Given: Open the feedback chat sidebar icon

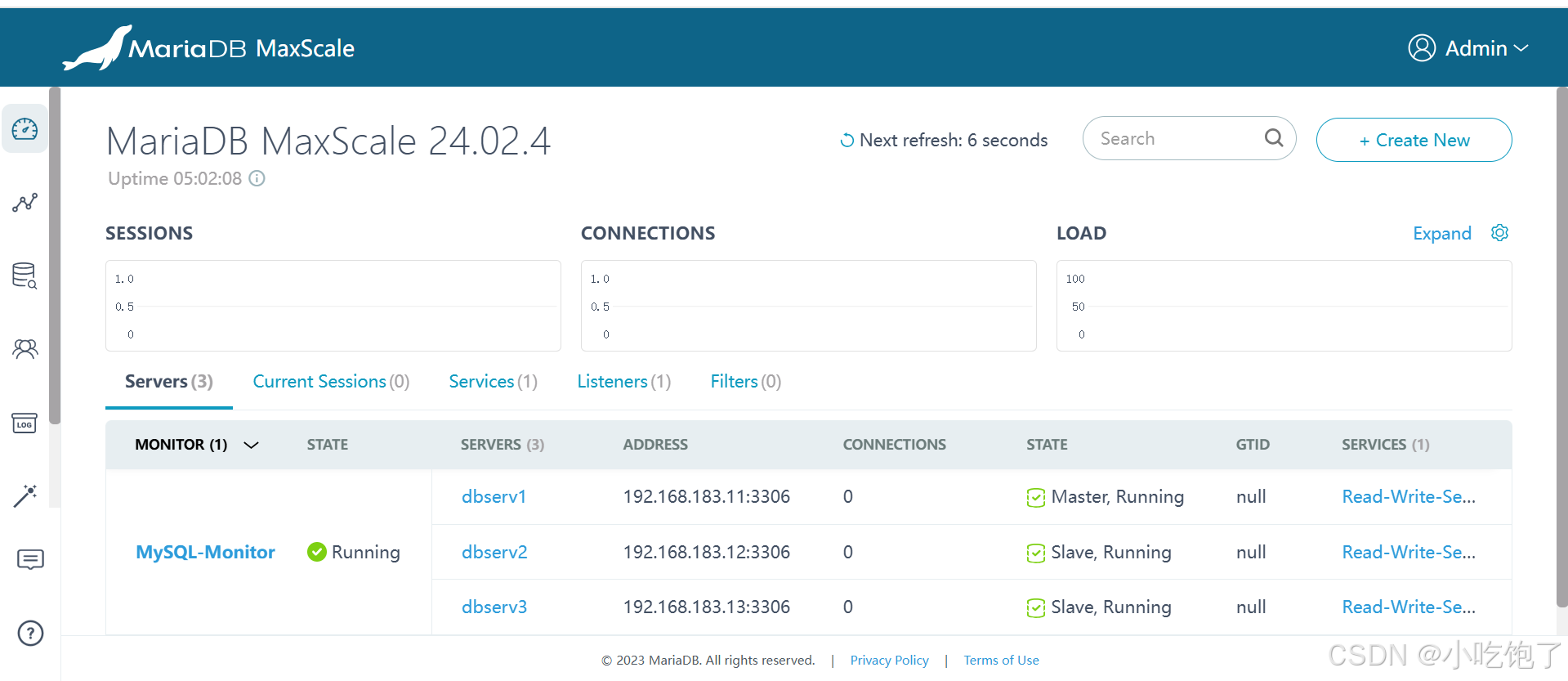Looking at the screenshot, I should 30,560.
